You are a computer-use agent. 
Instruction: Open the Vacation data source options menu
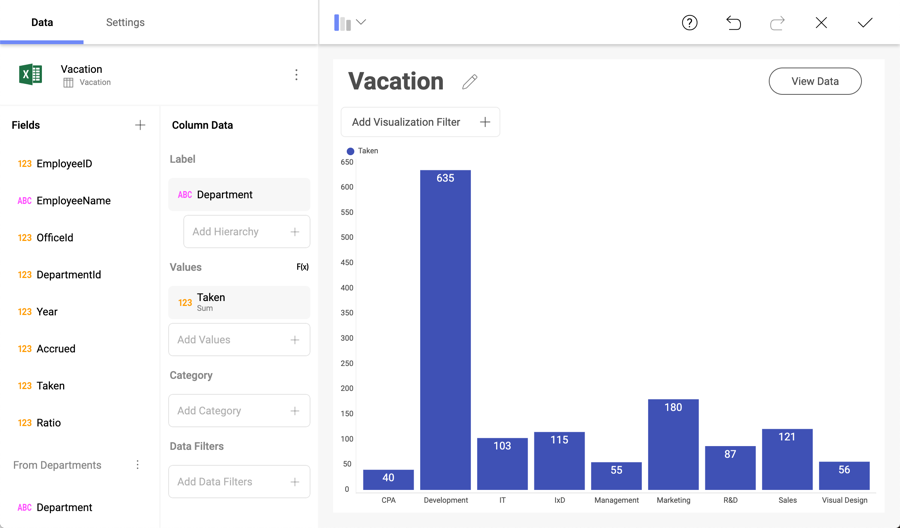pos(296,75)
